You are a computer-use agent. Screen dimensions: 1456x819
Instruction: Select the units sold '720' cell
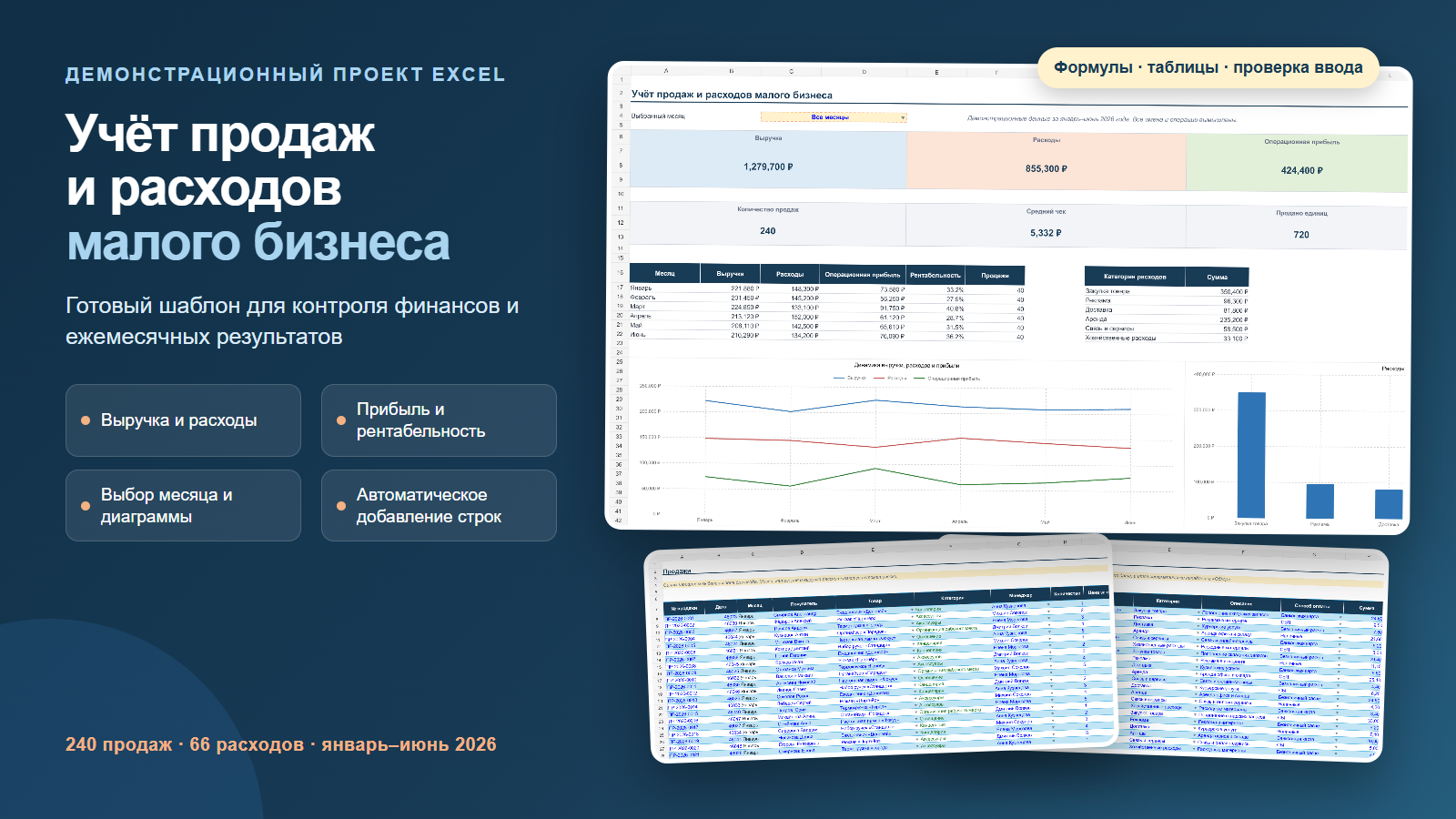(x=1301, y=235)
